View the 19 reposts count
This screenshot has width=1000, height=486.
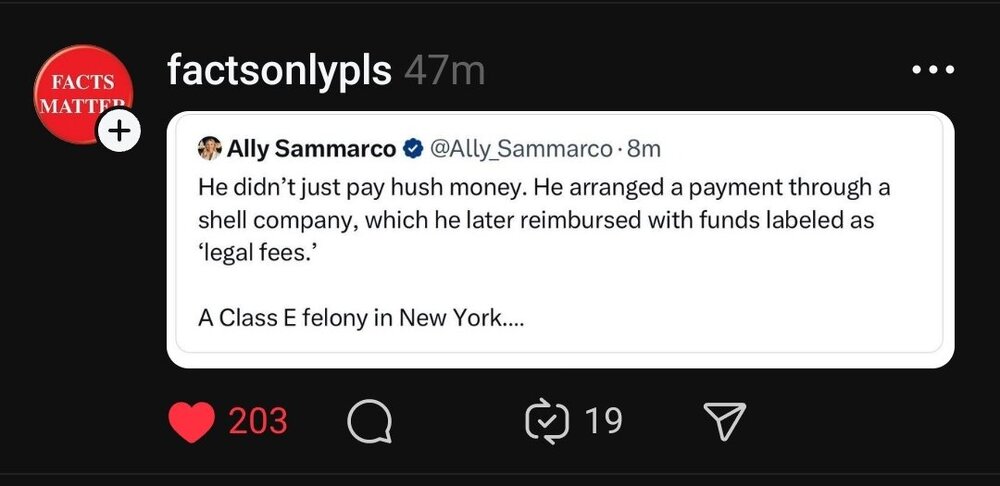click(x=603, y=421)
